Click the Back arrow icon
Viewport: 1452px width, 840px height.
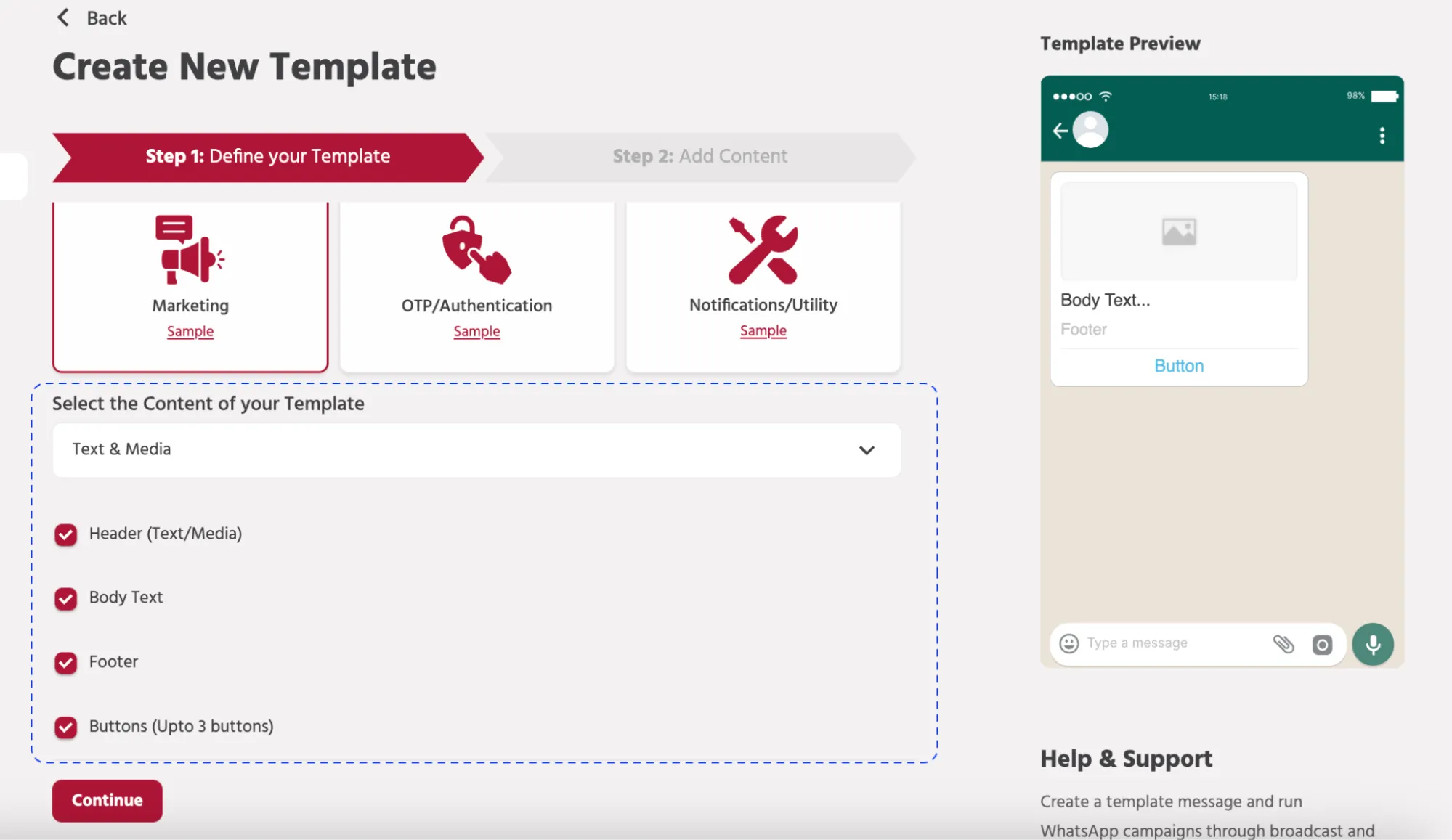tap(63, 17)
